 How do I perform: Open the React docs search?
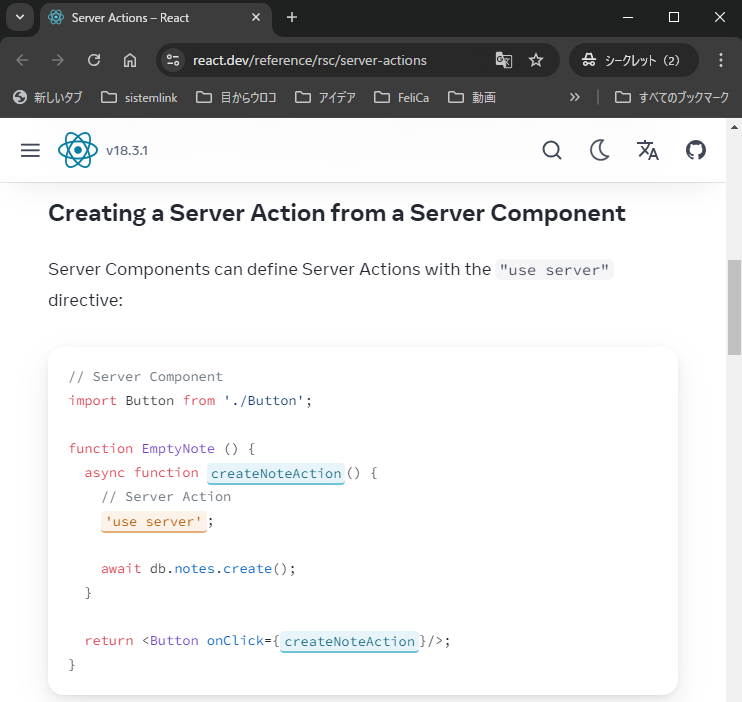(x=552, y=151)
